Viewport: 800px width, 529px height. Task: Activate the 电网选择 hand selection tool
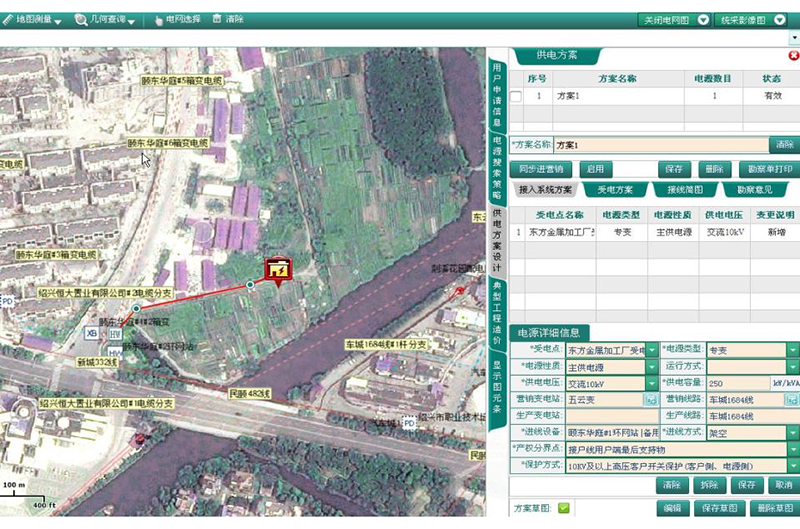[177, 20]
